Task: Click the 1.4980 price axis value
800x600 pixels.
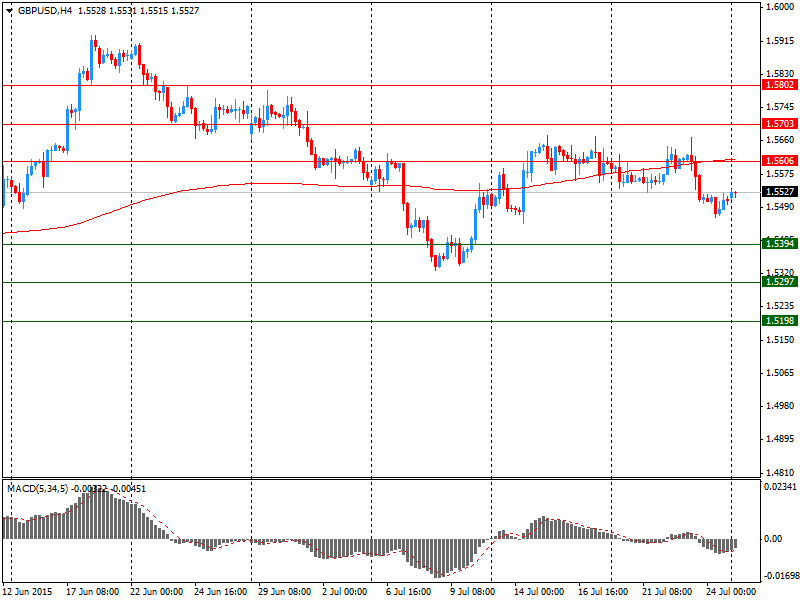Action: (780, 406)
